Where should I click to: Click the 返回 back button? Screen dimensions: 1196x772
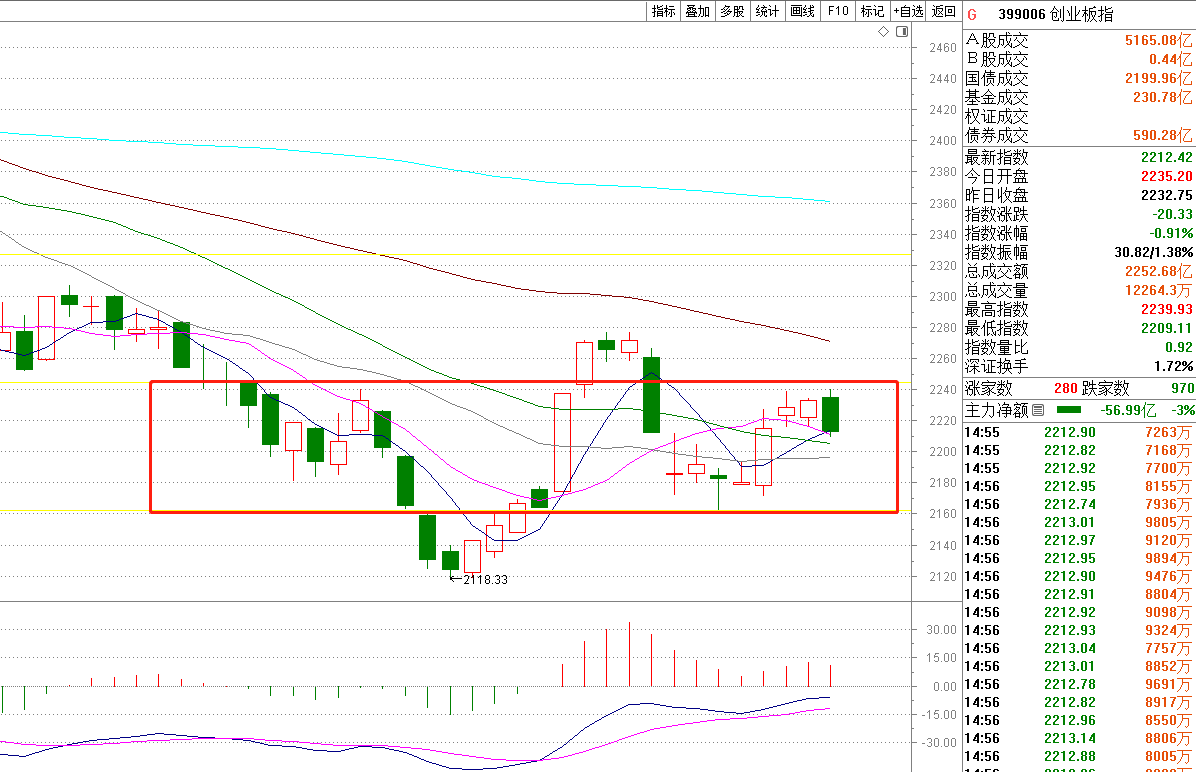(944, 11)
